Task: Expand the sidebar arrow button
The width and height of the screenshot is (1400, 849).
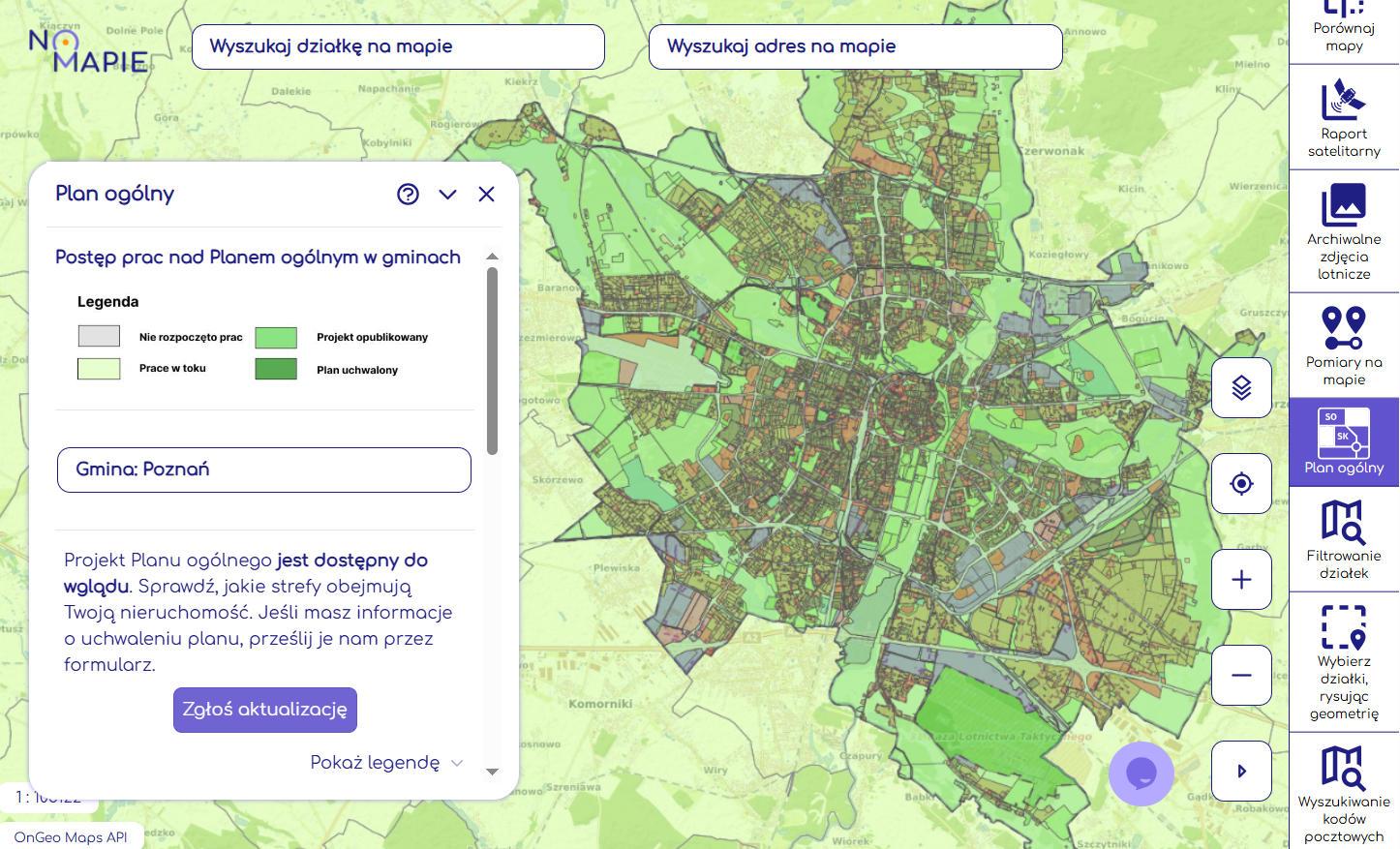Action: [1241, 771]
